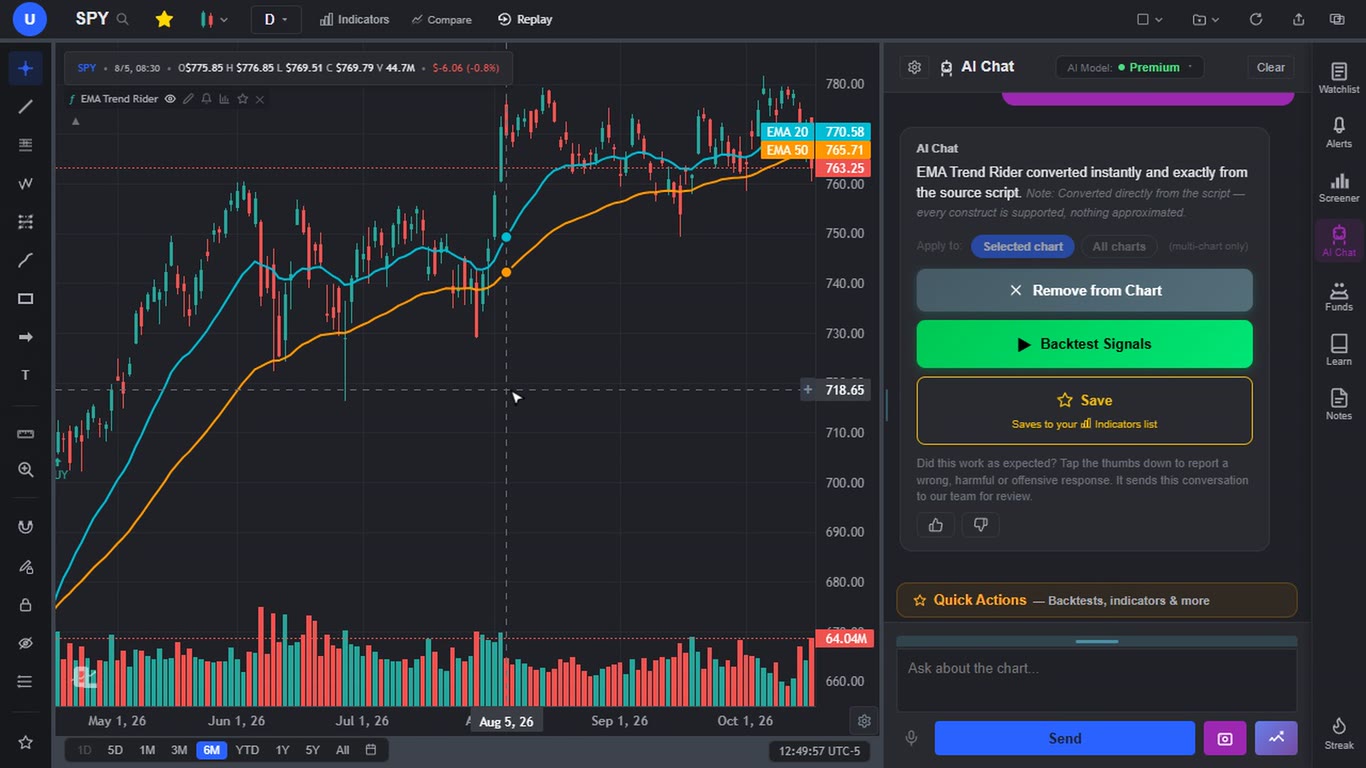Activate the ruler measure tool
This screenshot has height=768, width=1366.
(x=26, y=433)
